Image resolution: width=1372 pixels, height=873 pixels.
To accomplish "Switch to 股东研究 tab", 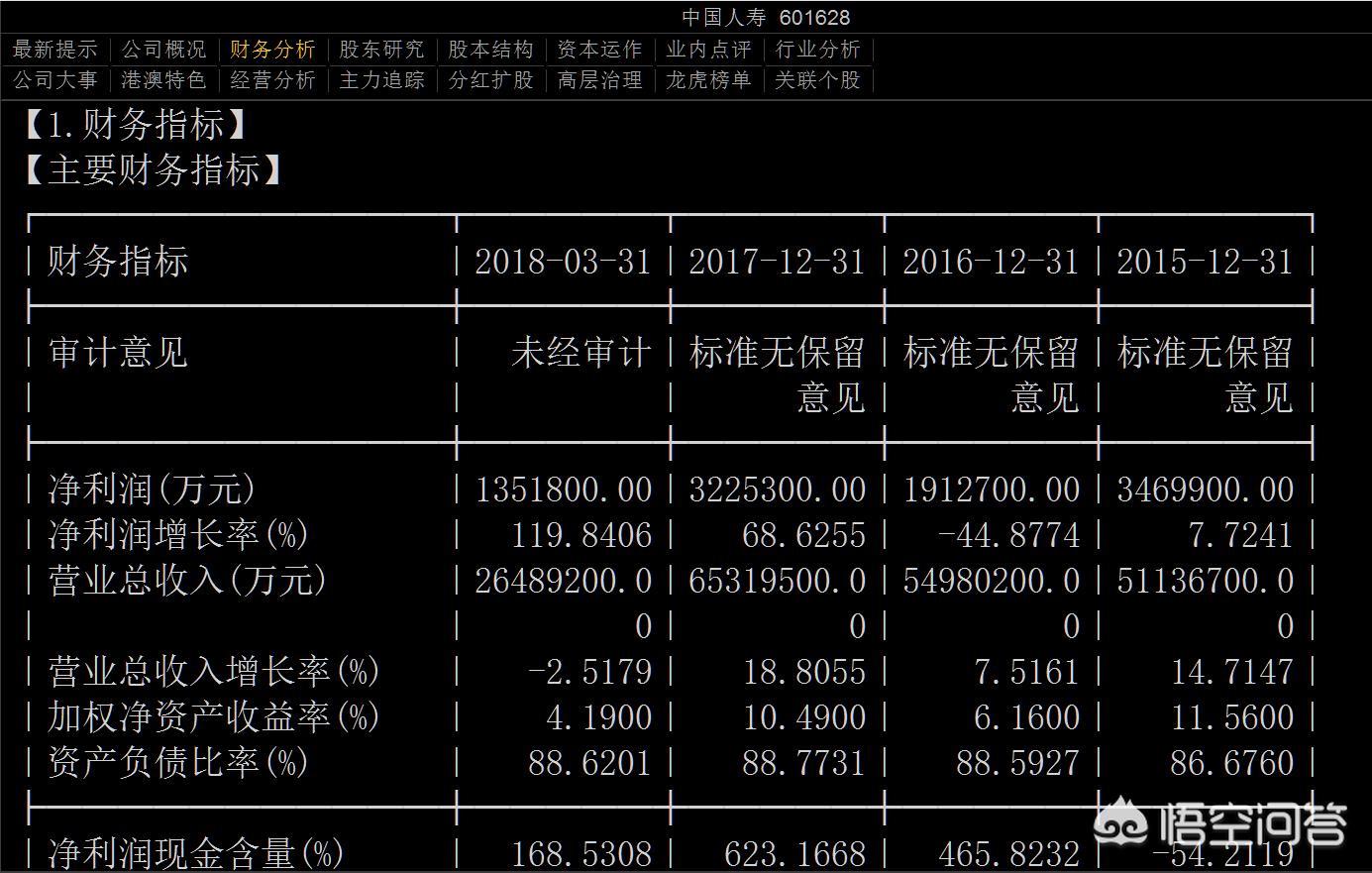I will click(381, 50).
